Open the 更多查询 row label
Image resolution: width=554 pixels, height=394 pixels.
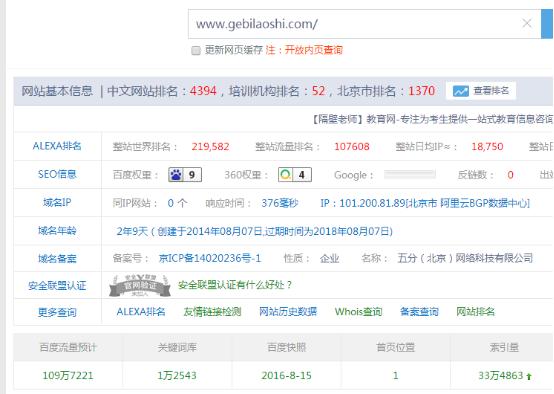[x=57, y=312]
